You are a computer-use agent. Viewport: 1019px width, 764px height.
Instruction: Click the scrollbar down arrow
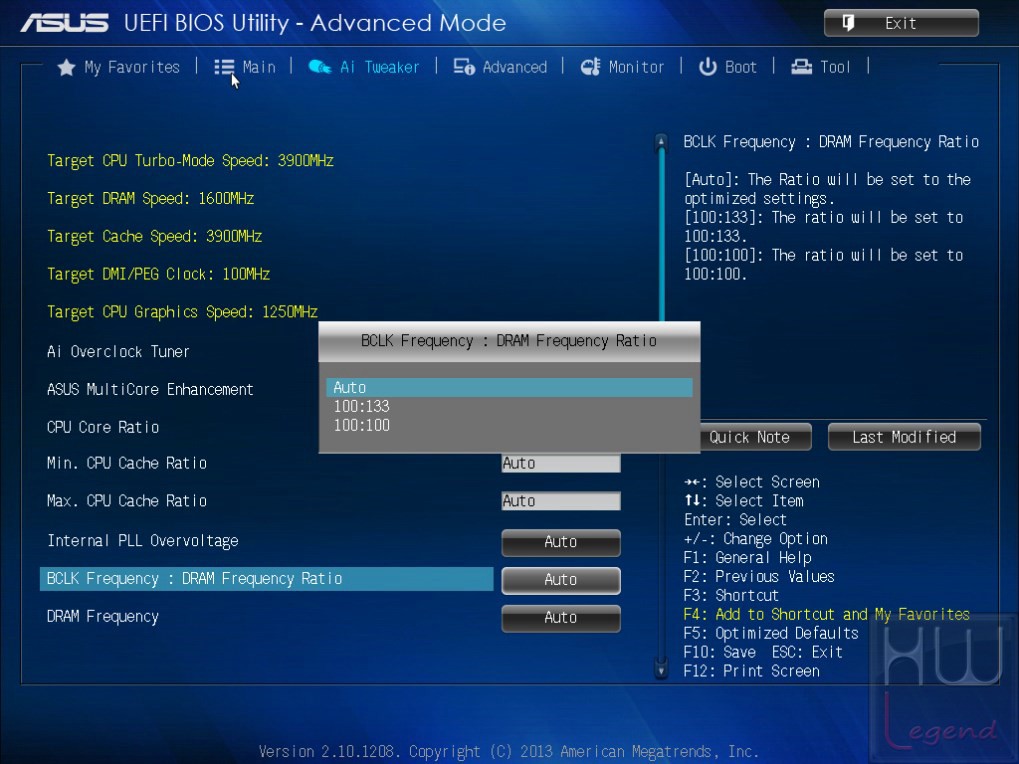tap(661, 670)
